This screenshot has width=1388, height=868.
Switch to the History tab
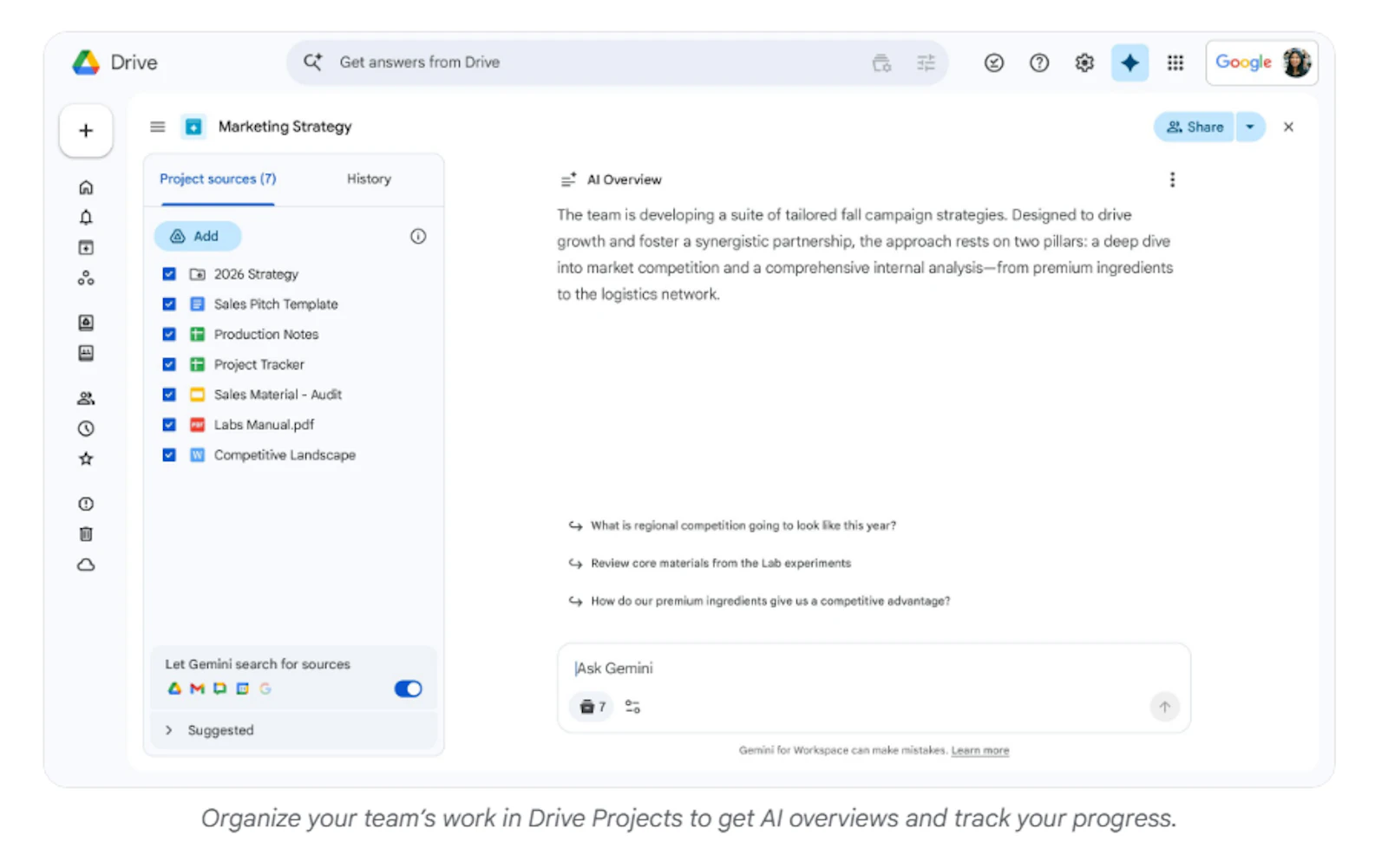(368, 179)
